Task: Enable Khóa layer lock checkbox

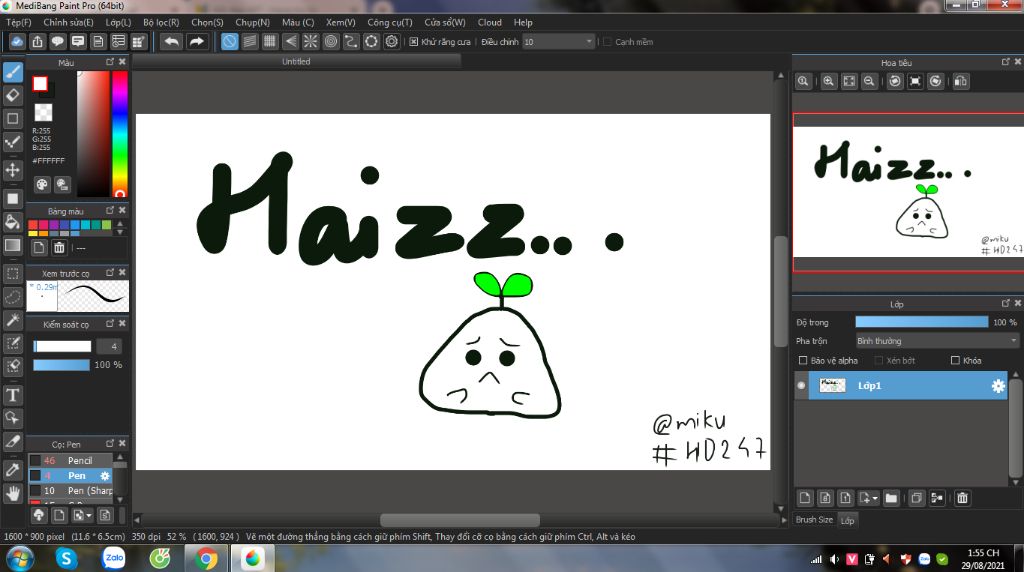Action: [x=955, y=360]
